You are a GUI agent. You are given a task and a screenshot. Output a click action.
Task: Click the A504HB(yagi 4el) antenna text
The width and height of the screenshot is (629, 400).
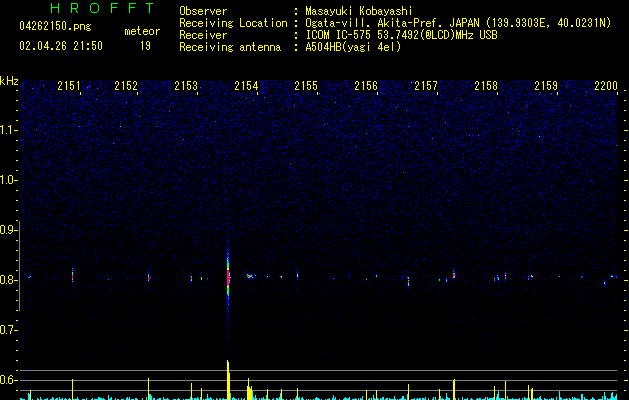(353, 47)
